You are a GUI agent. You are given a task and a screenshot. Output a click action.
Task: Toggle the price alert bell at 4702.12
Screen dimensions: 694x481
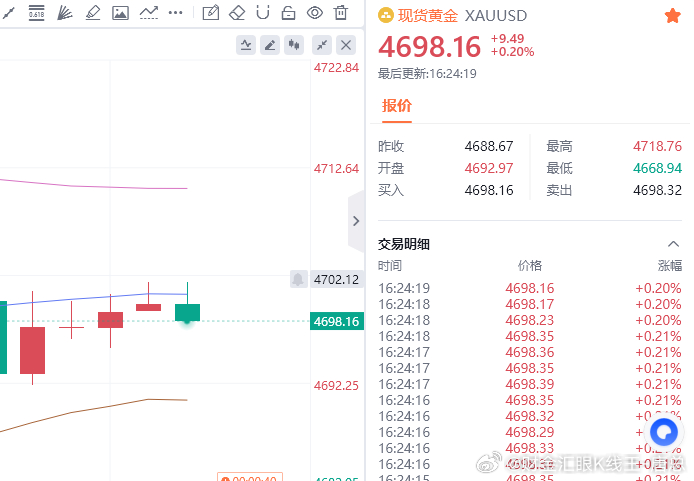pyautogui.click(x=298, y=279)
